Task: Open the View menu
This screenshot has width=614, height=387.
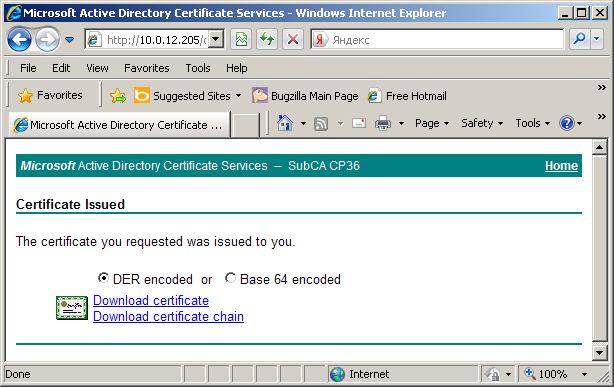Action: (x=97, y=68)
